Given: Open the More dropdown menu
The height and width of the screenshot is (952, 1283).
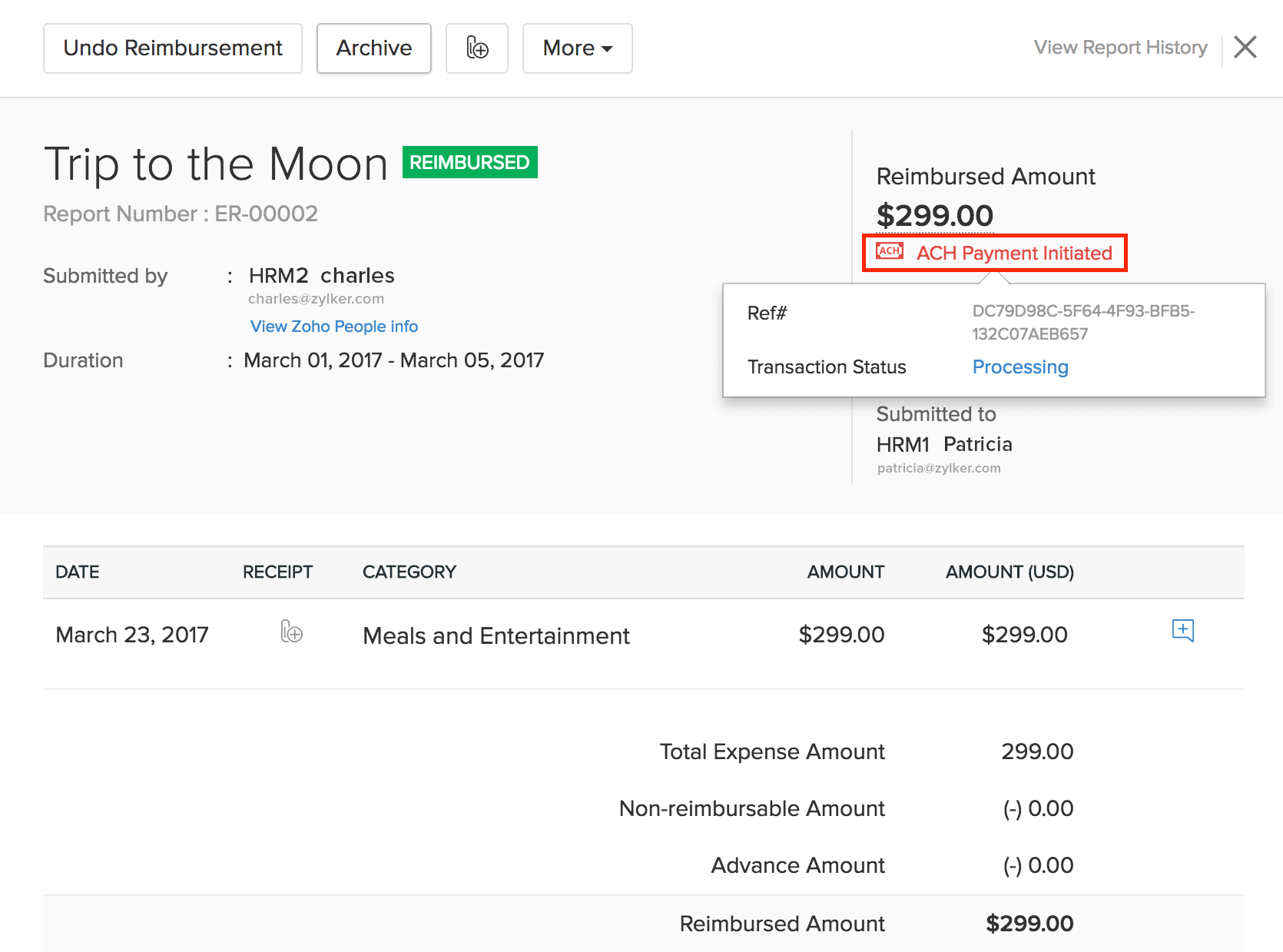Looking at the screenshot, I should coord(577,48).
